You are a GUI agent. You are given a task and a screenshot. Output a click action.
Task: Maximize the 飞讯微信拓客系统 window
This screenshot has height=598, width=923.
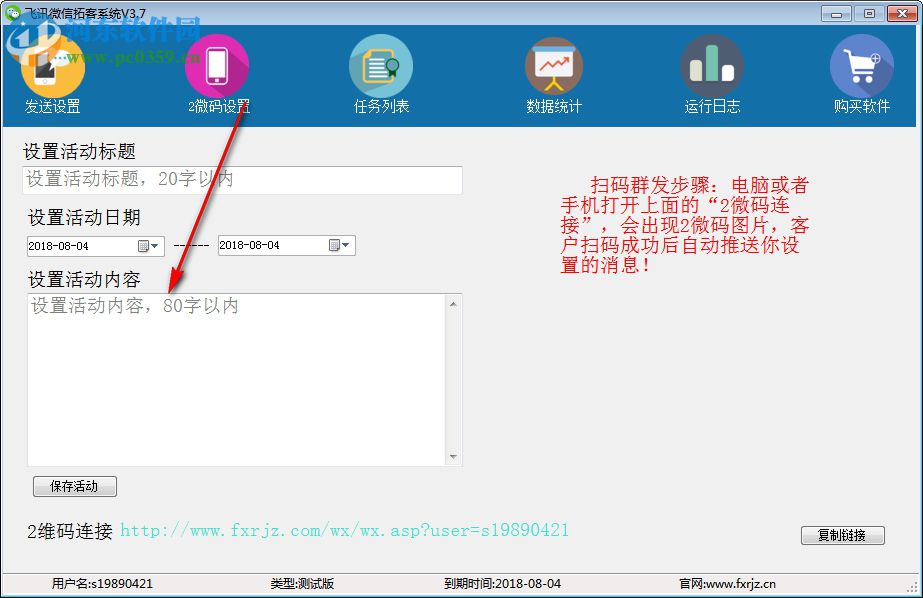(869, 14)
